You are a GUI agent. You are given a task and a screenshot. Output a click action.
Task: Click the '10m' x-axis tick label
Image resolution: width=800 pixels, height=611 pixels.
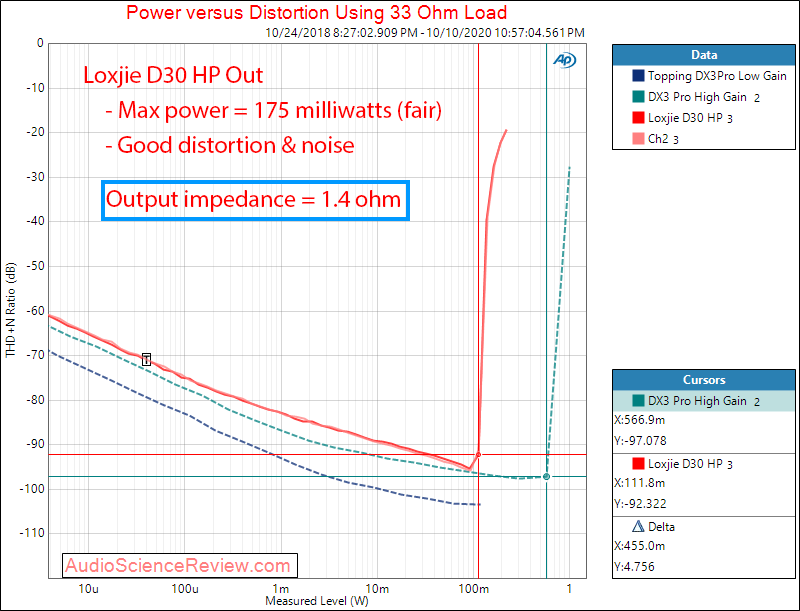click(x=377, y=589)
